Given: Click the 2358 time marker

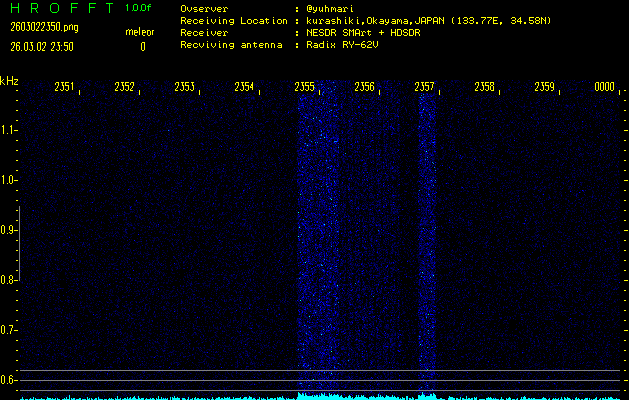Looking at the screenshot, I should pos(485,87).
